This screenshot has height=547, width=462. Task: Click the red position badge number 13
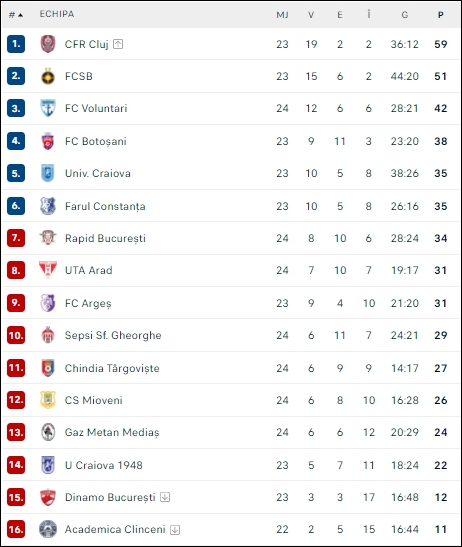pos(16,432)
